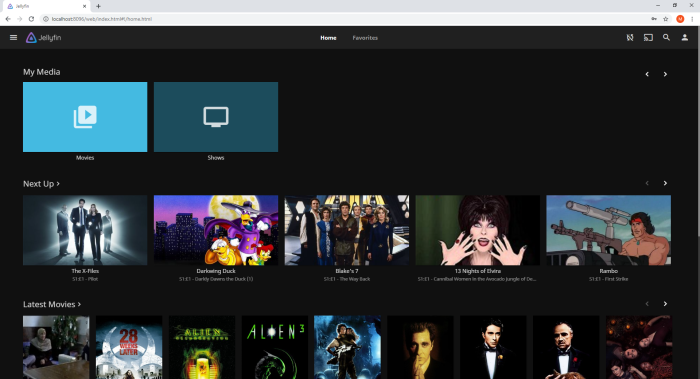
Task: Show next Latest Movies with right arrow
Action: point(665,304)
